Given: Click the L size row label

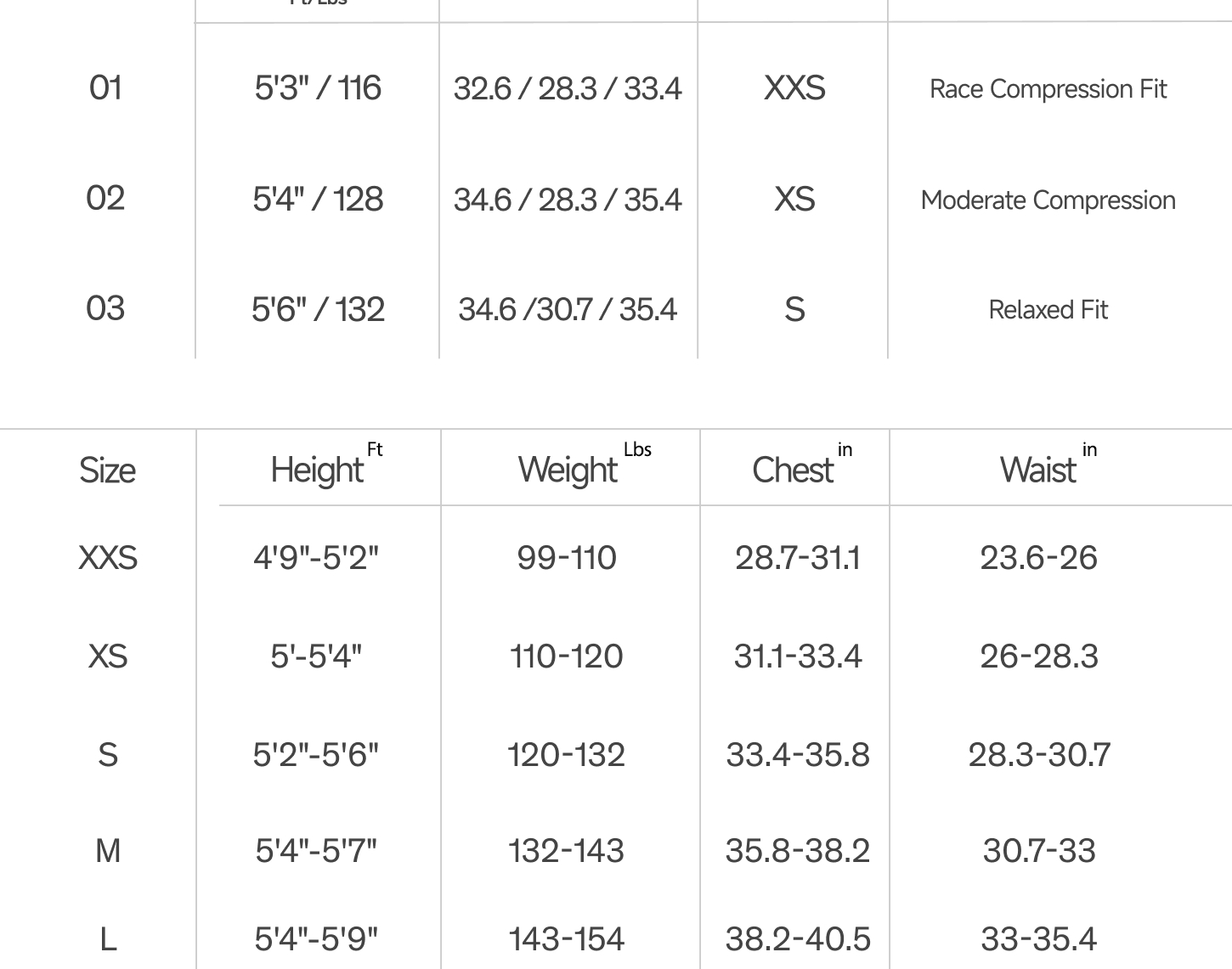Looking at the screenshot, I should [x=108, y=939].
